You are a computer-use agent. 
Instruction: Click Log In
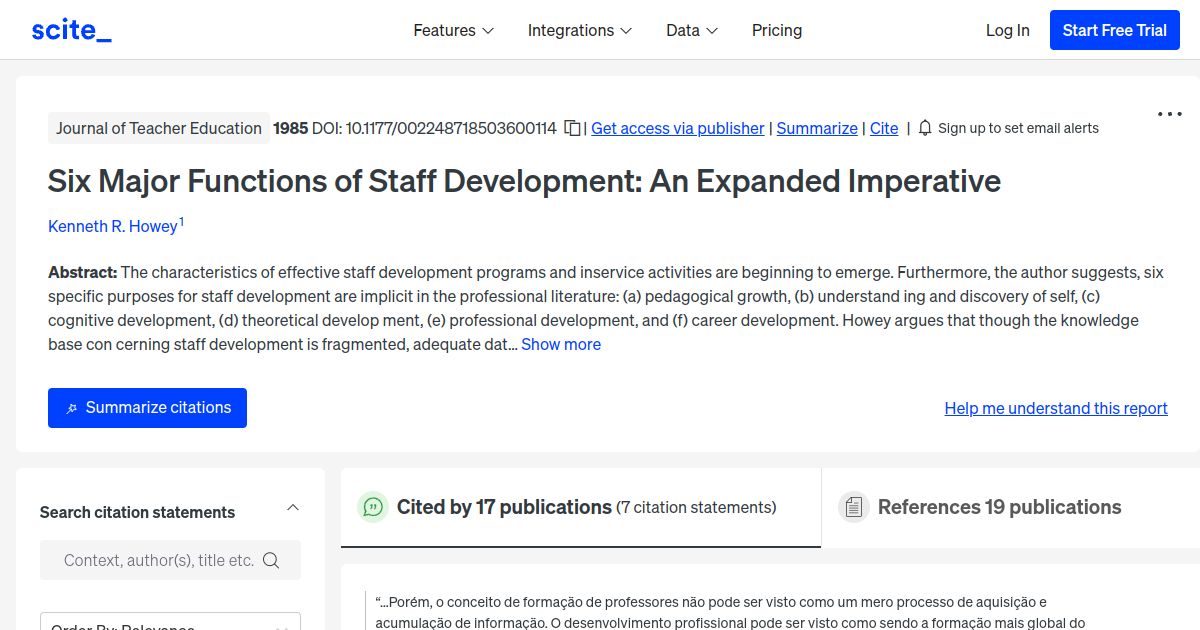click(1007, 30)
